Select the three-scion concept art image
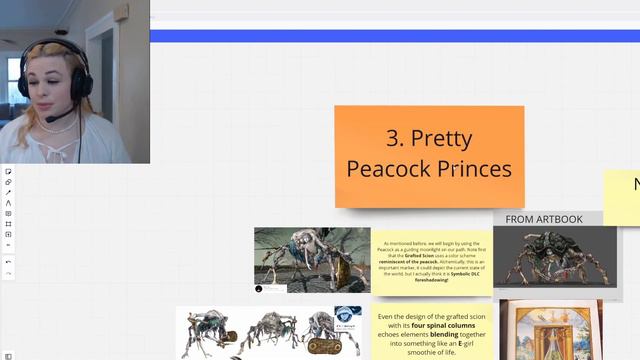640x360 pixels. tap(269, 333)
